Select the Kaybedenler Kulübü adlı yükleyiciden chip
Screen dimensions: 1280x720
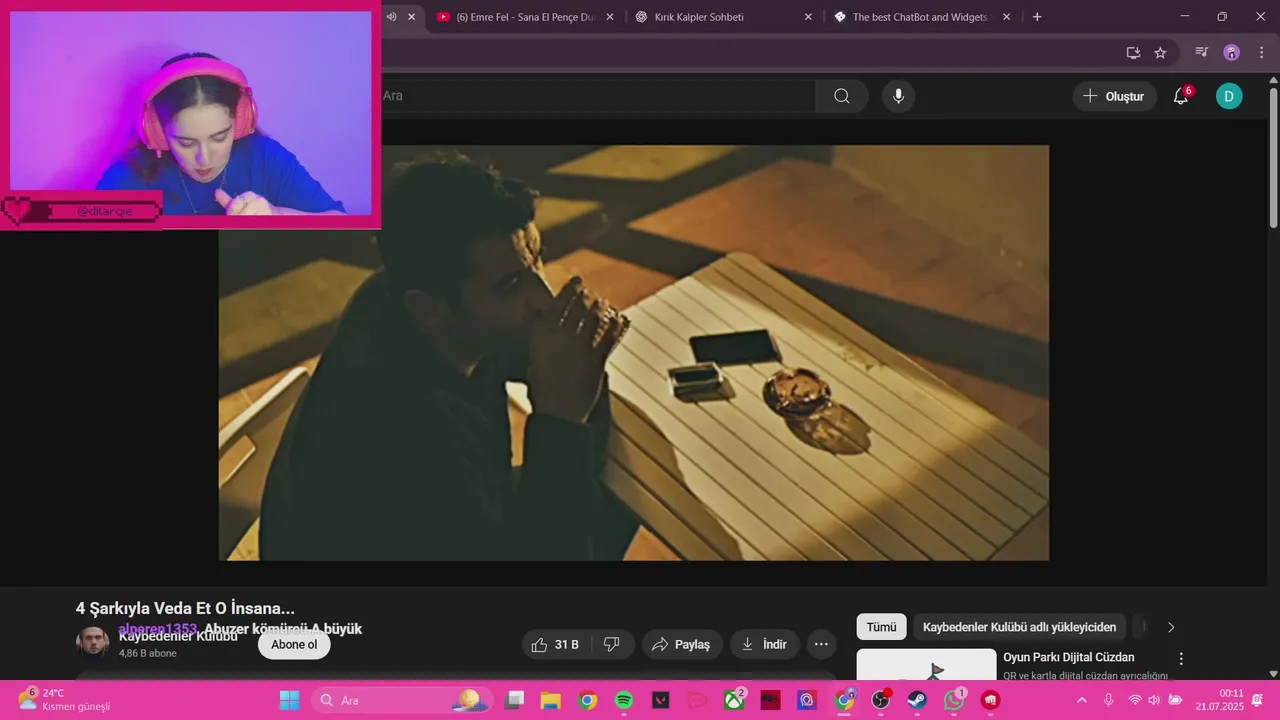[1019, 627]
